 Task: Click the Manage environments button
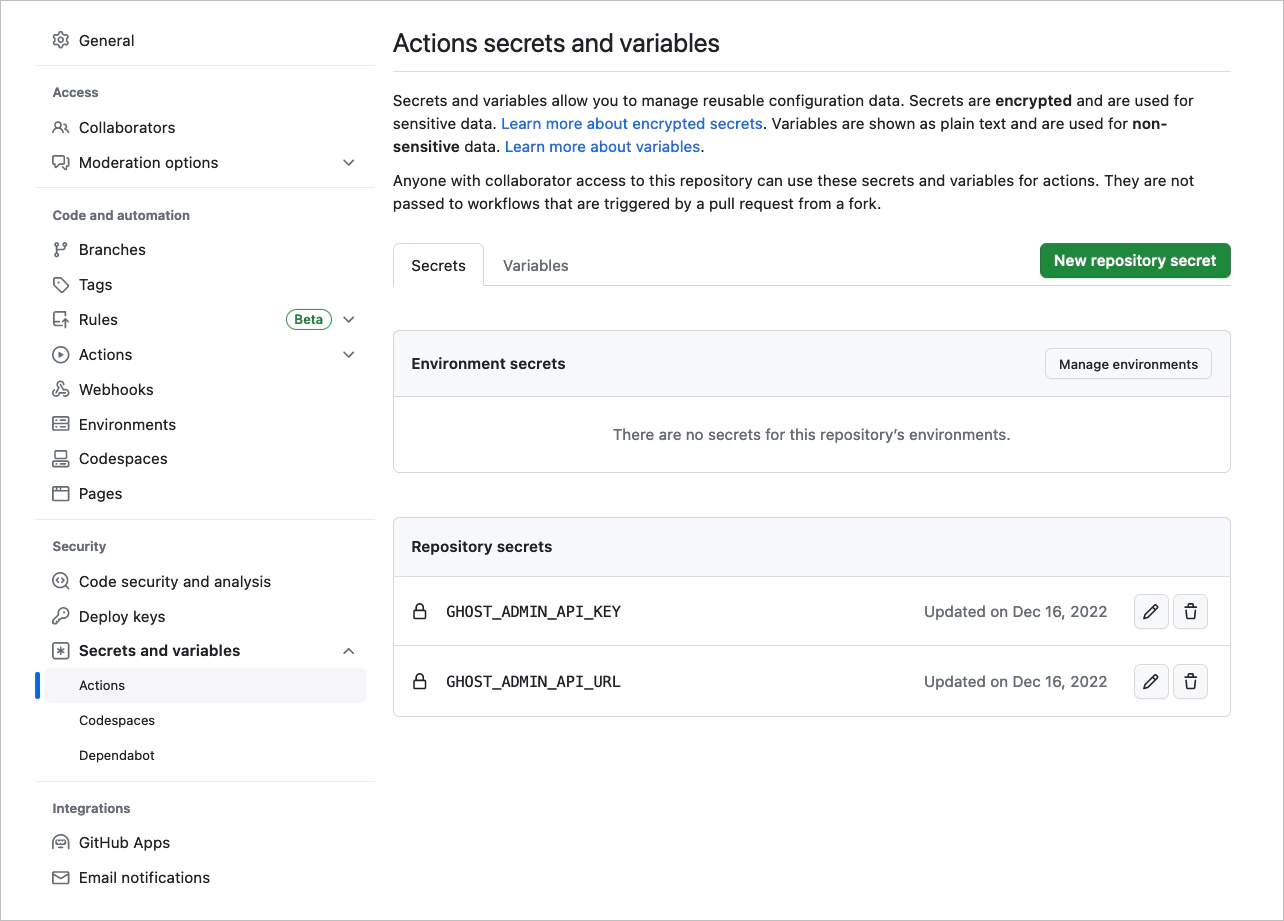coord(1127,365)
